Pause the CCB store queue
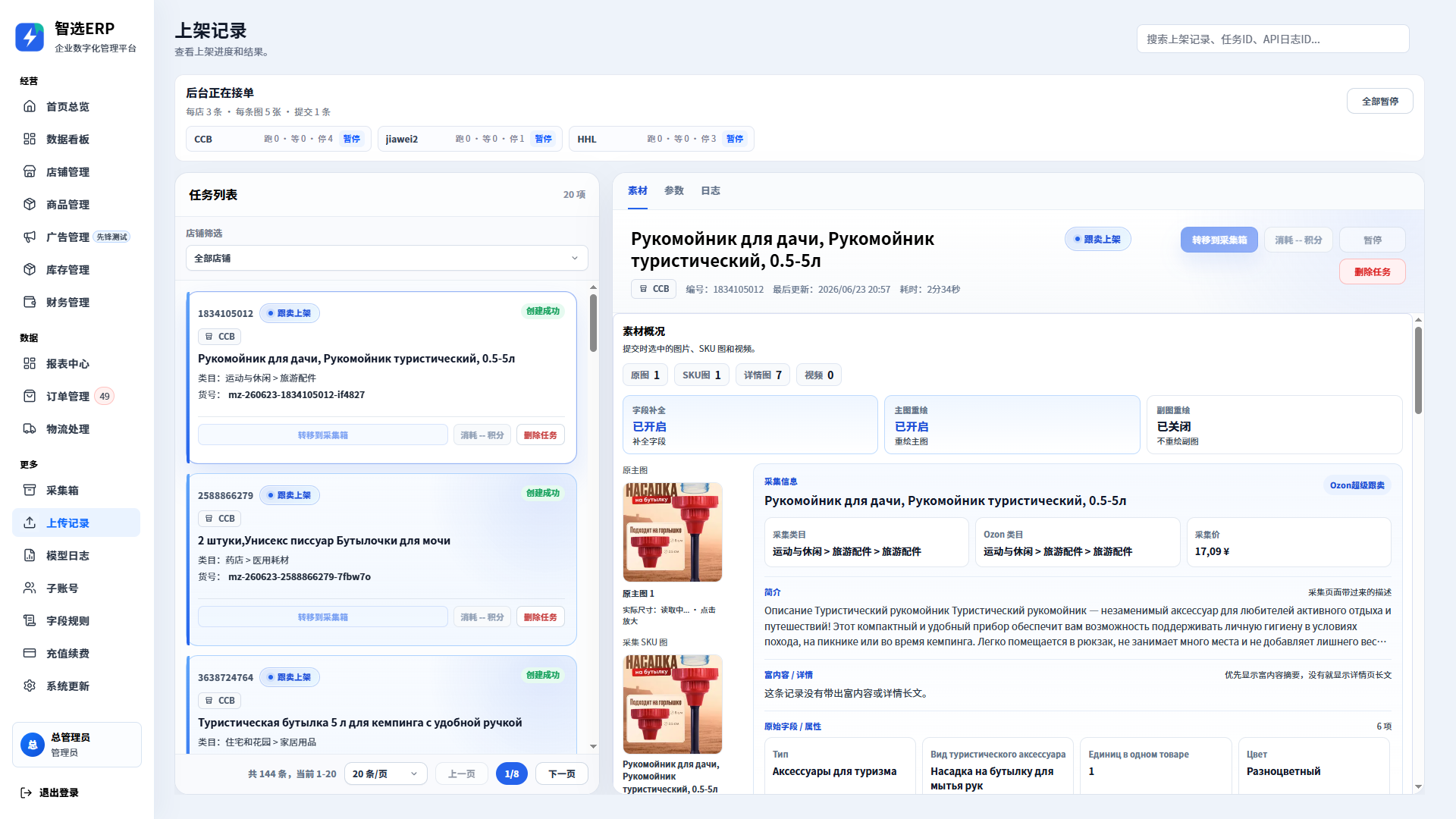1456x819 pixels. coord(351,139)
